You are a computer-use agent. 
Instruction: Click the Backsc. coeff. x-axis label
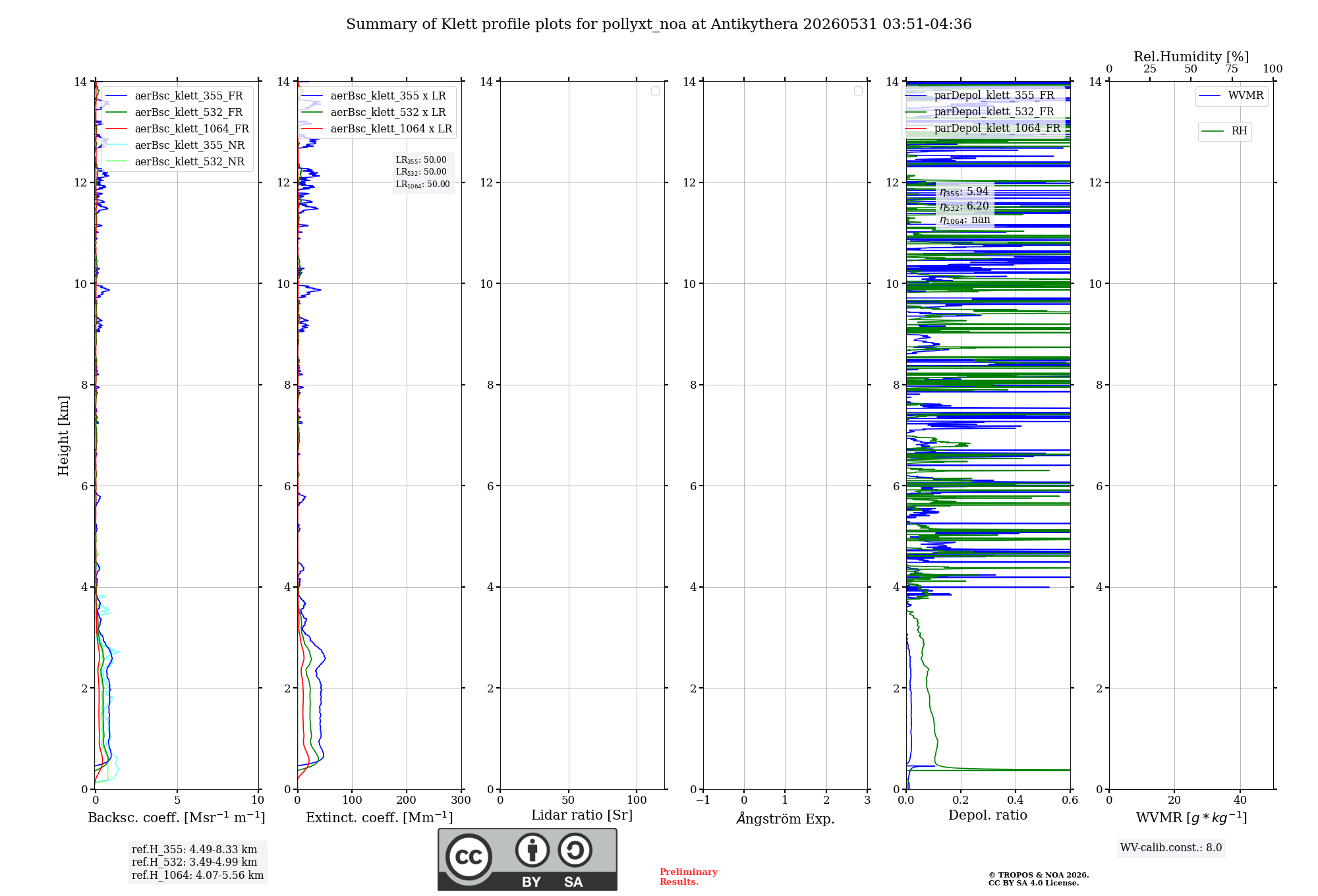tap(177, 818)
